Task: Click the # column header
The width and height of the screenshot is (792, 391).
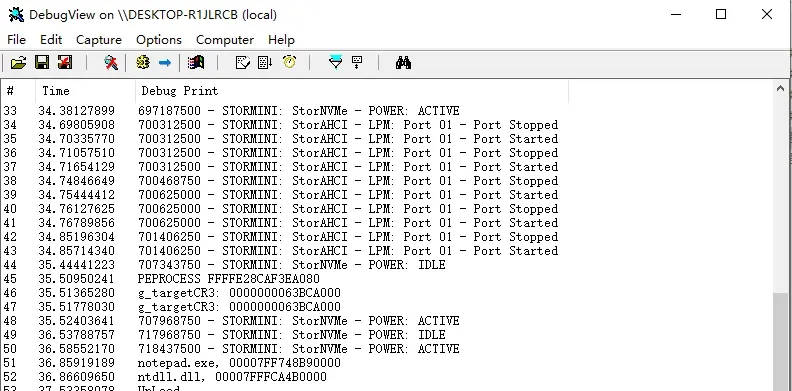Action: click(x=18, y=91)
